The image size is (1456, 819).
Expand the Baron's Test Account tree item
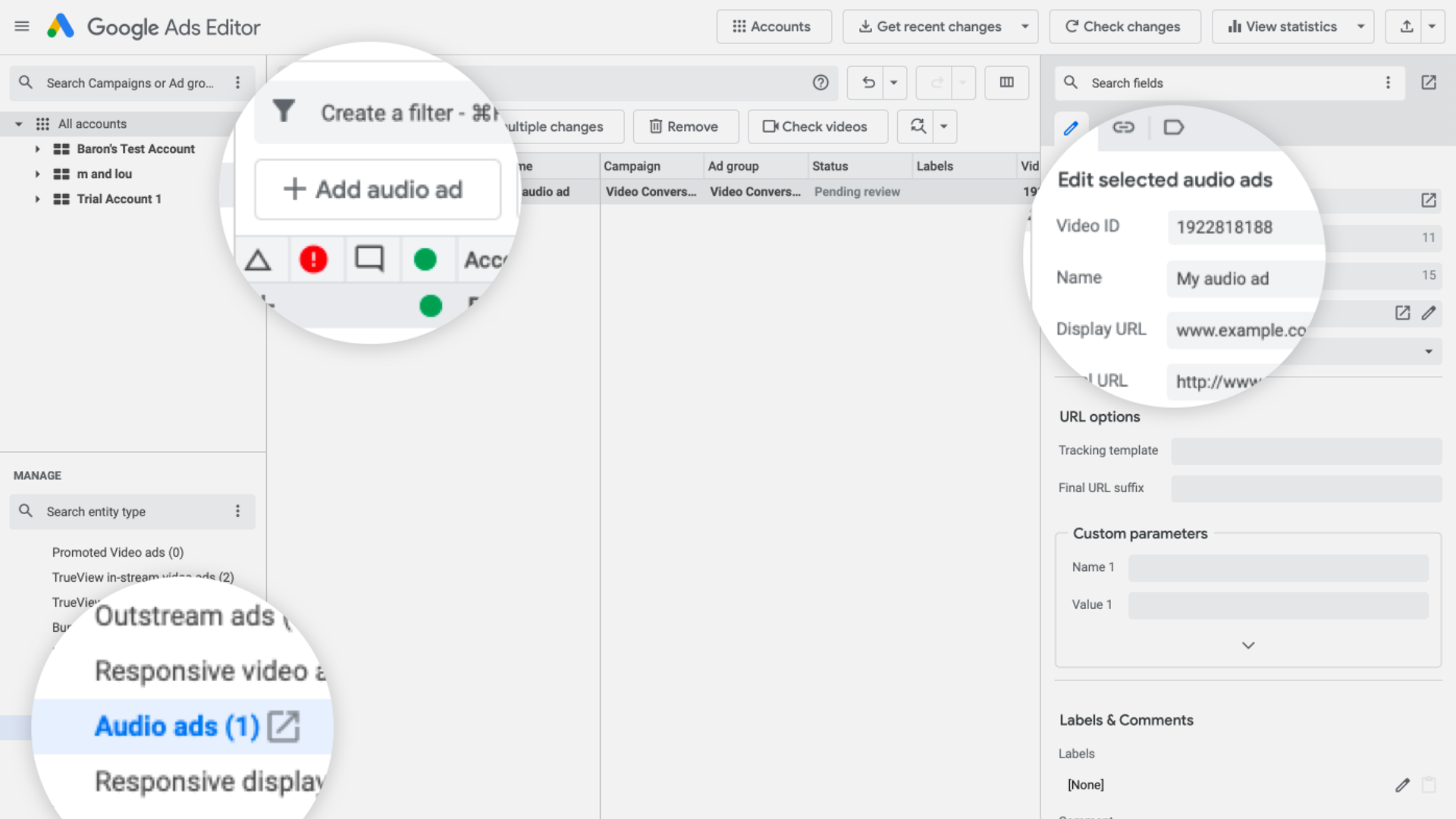(38, 149)
